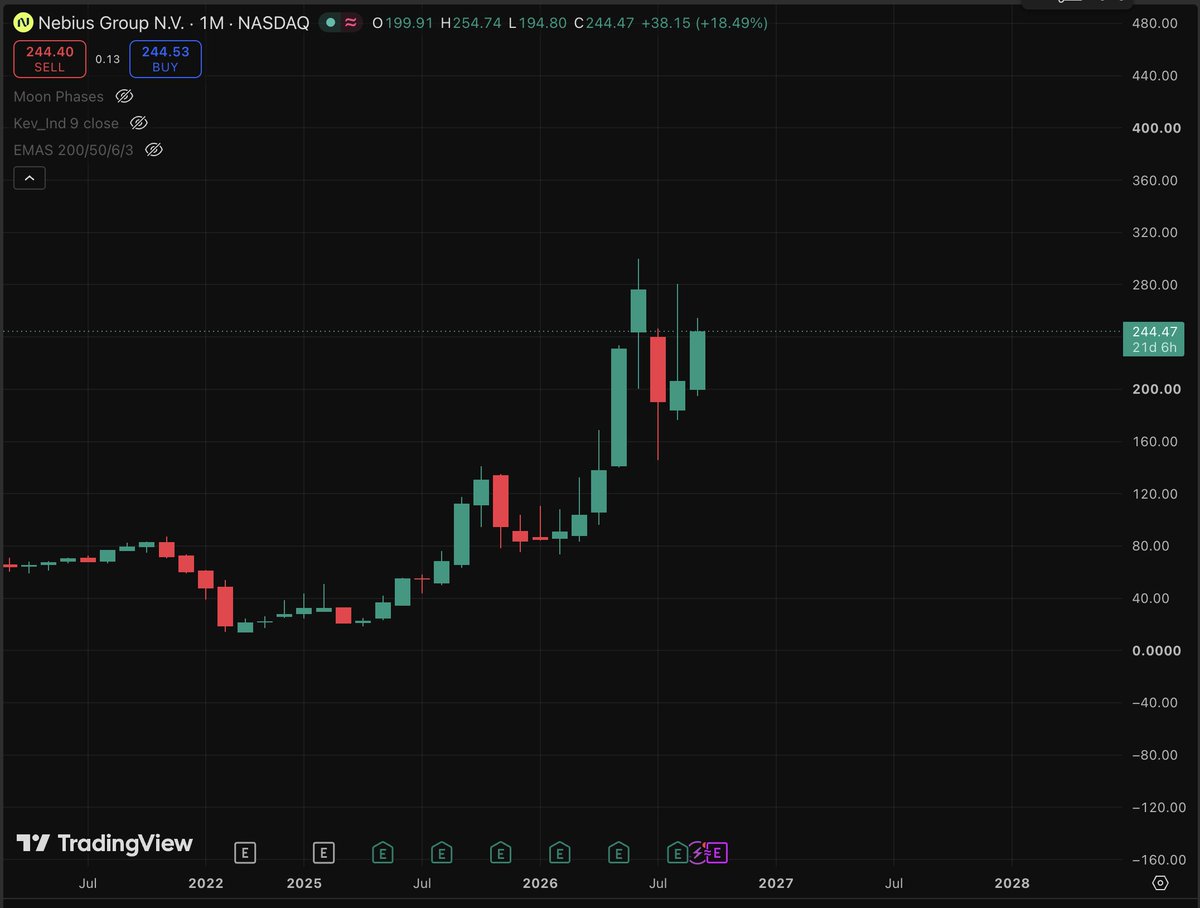Image resolution: width=1200 pixels, height=908 pixels.
Task: Click the 2022 time axis label
Action: pos(205,883)
